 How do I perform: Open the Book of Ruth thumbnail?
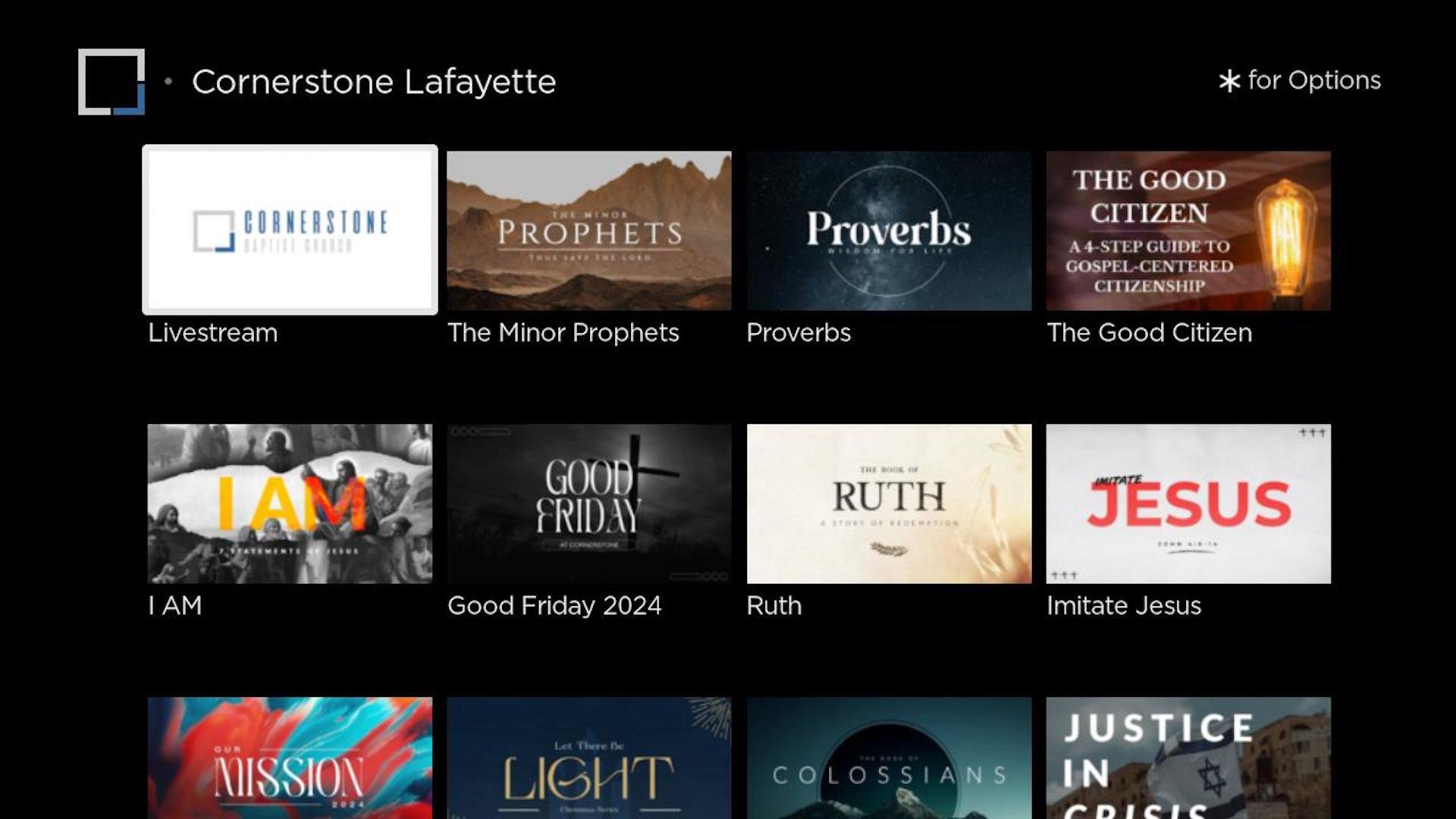tap(889, 504)
